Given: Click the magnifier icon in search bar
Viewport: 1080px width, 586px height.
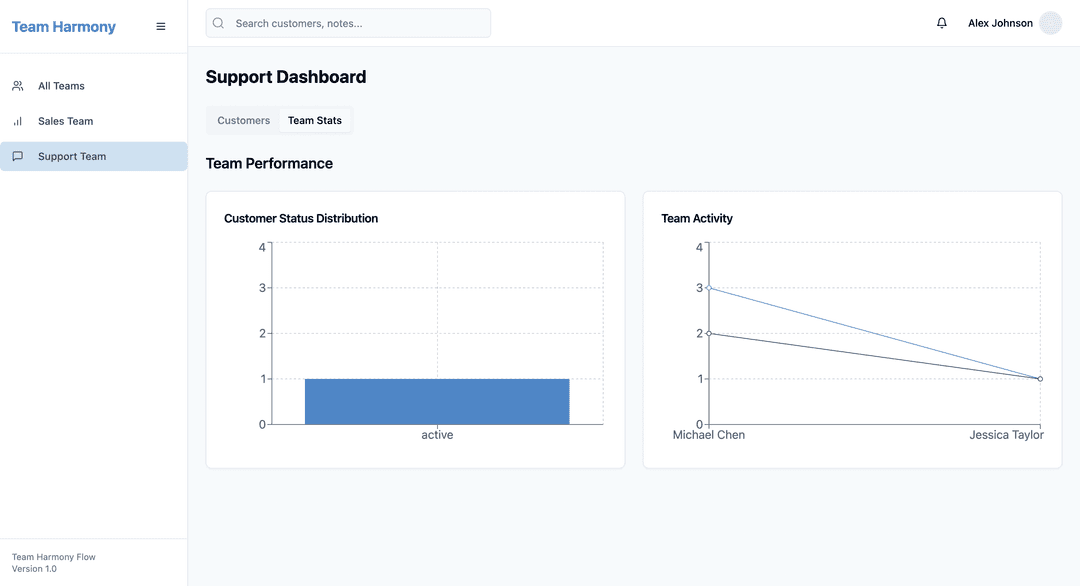Looking at the screenshot, I should pyautogui.click(x=219, y=23).
